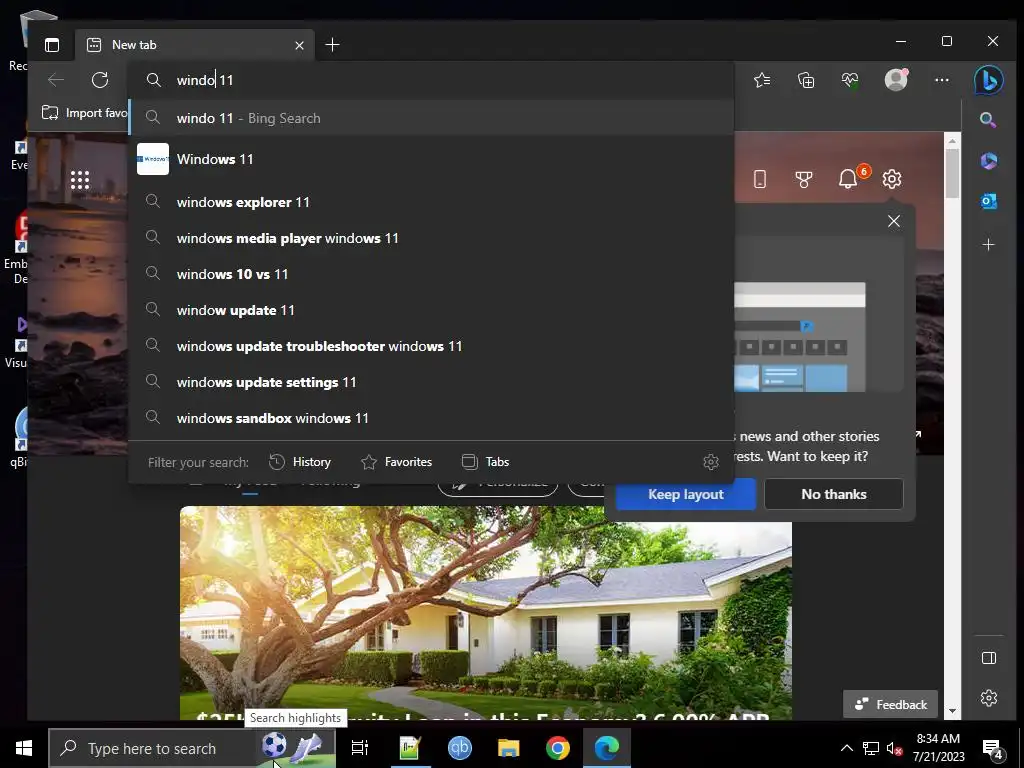
Task: Open the apps grid launcher icon
Action: coord(80,180)
